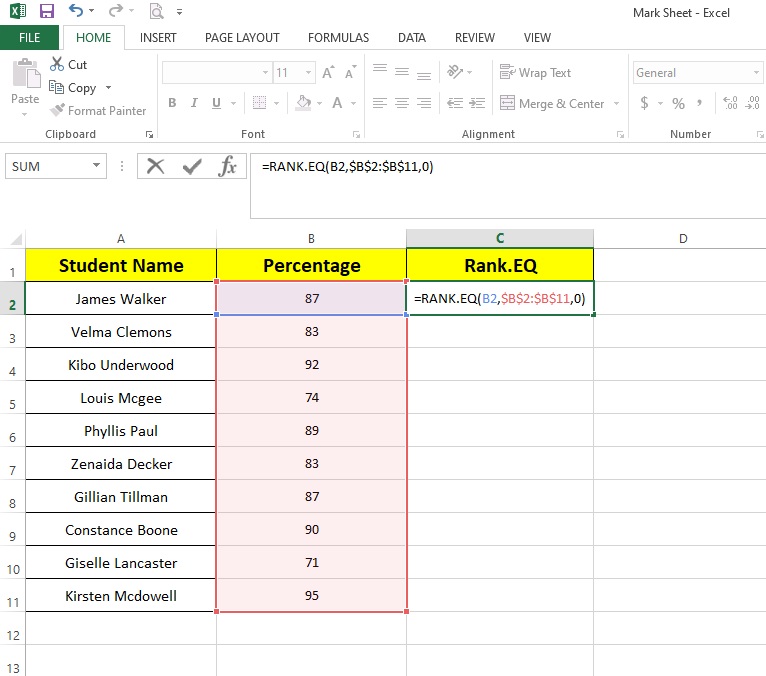Click Decrease Font Size icon
The height and width of the screenshot is (676, 766).
pos(350,73)
